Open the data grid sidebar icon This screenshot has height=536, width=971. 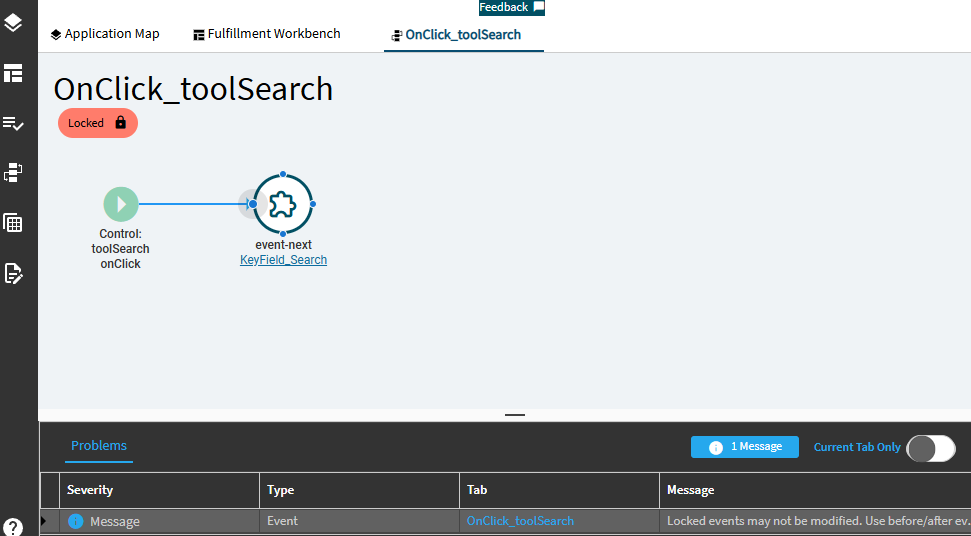coord(13,223)
